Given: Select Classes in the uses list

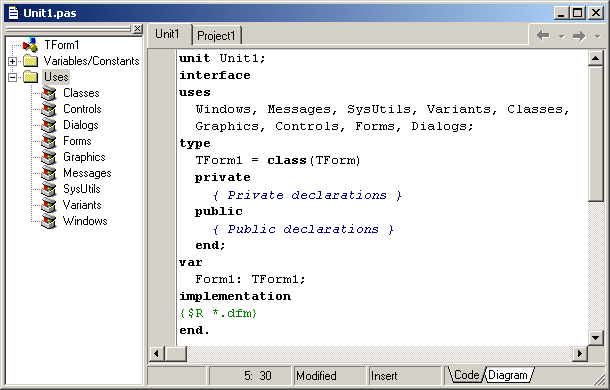Looking at the screenshot, I should [81, 93].
